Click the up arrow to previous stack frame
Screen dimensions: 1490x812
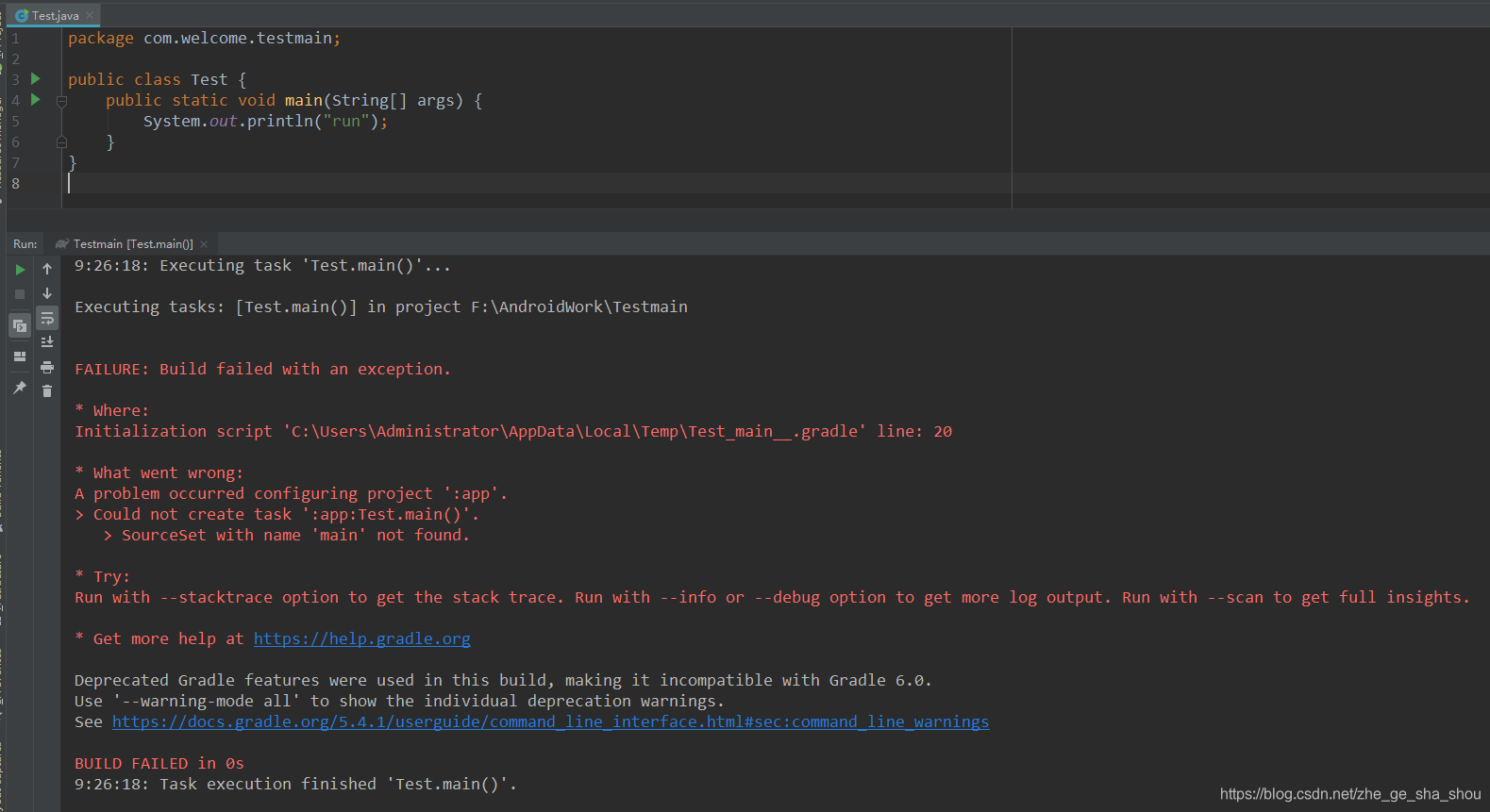47,269
